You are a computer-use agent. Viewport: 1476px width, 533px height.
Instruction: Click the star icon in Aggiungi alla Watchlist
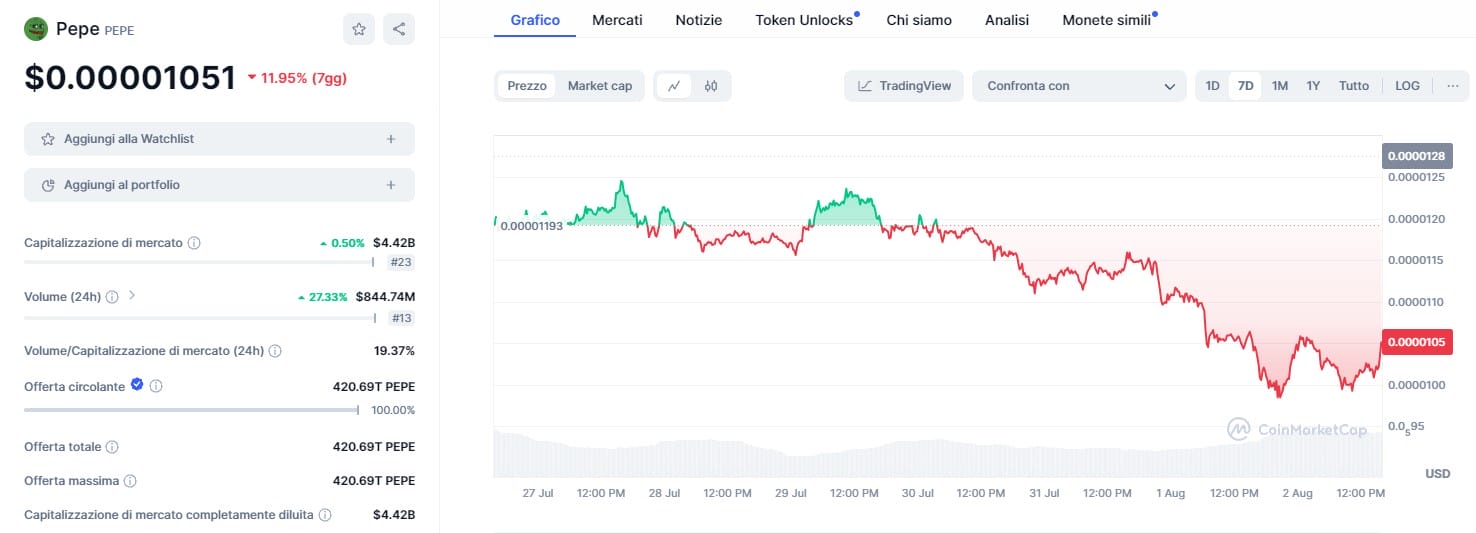tap(47, 139)
